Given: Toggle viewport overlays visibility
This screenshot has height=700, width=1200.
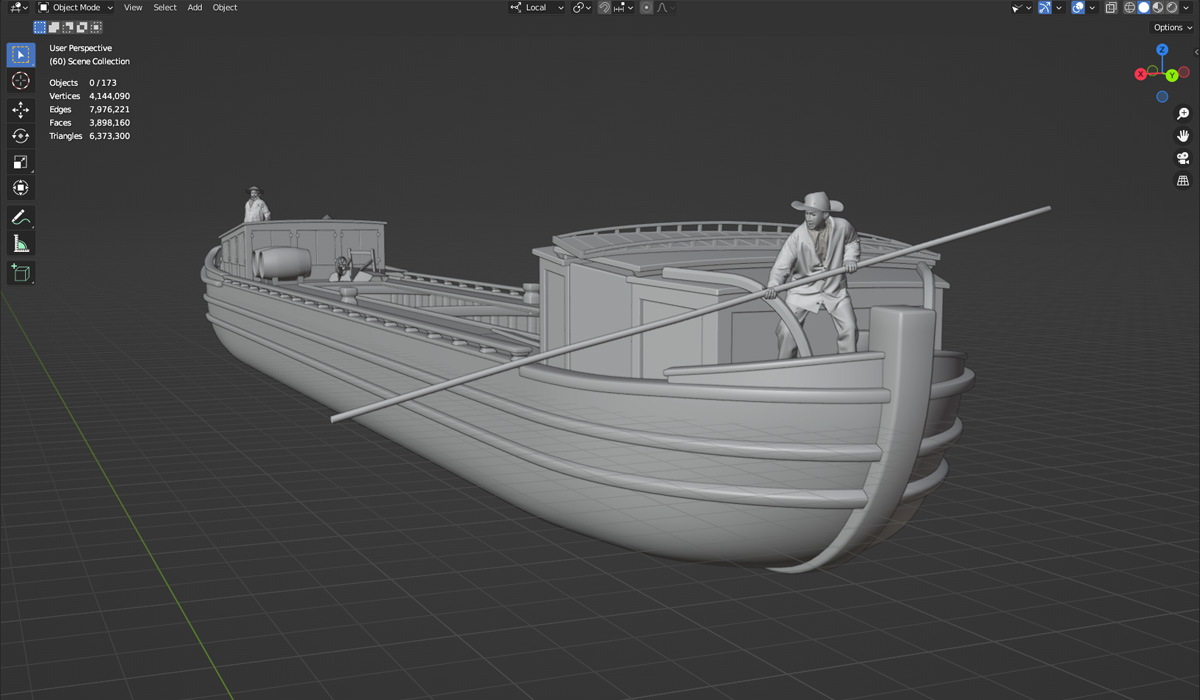Looking at the screenshot, I should [1078, 8].
